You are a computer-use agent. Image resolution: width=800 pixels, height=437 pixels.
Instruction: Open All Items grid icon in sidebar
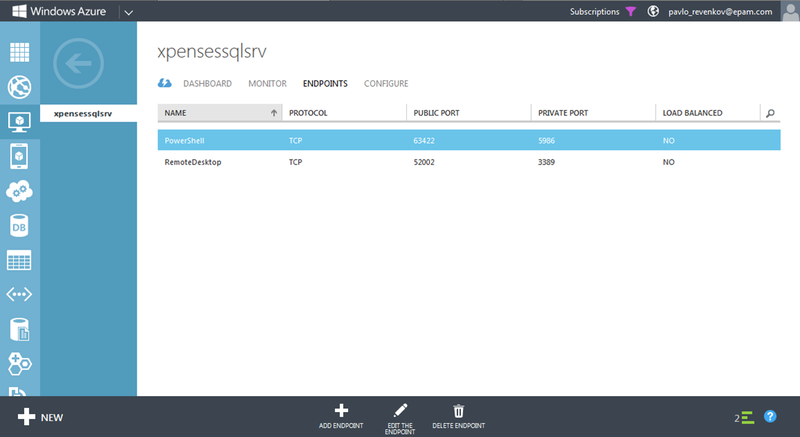[x=19, y=52]
